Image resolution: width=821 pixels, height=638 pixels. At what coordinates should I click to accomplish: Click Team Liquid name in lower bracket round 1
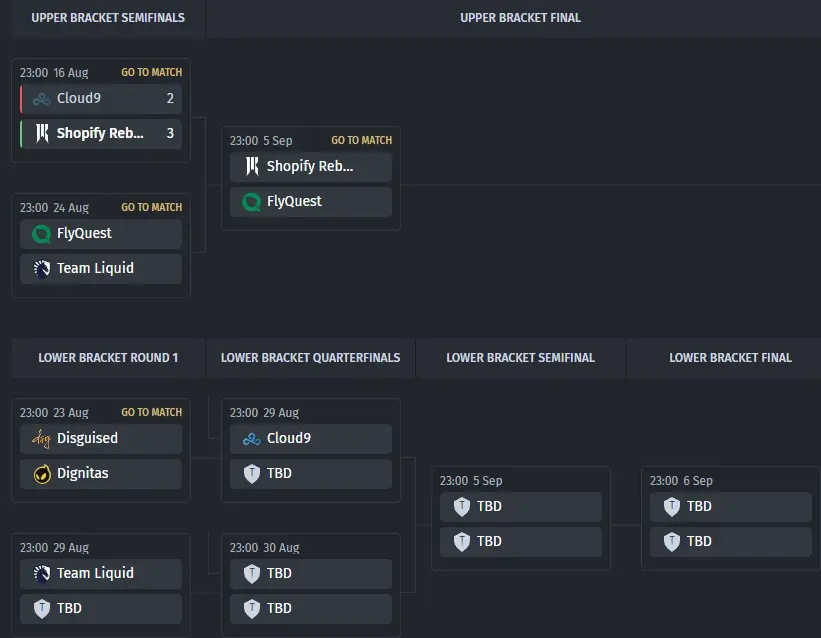95,574
